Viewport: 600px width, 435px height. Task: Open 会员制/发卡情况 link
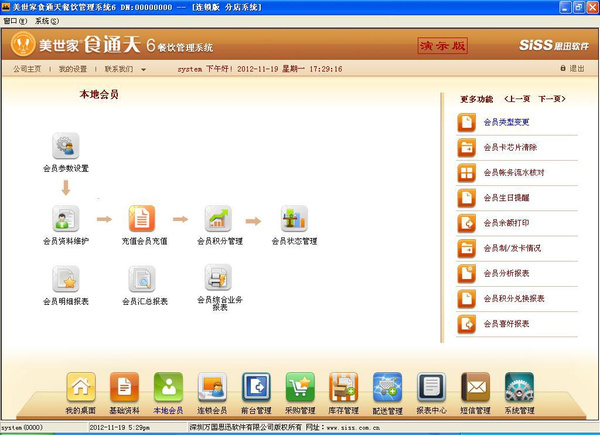pyautogui.click(x=512, y=248)
